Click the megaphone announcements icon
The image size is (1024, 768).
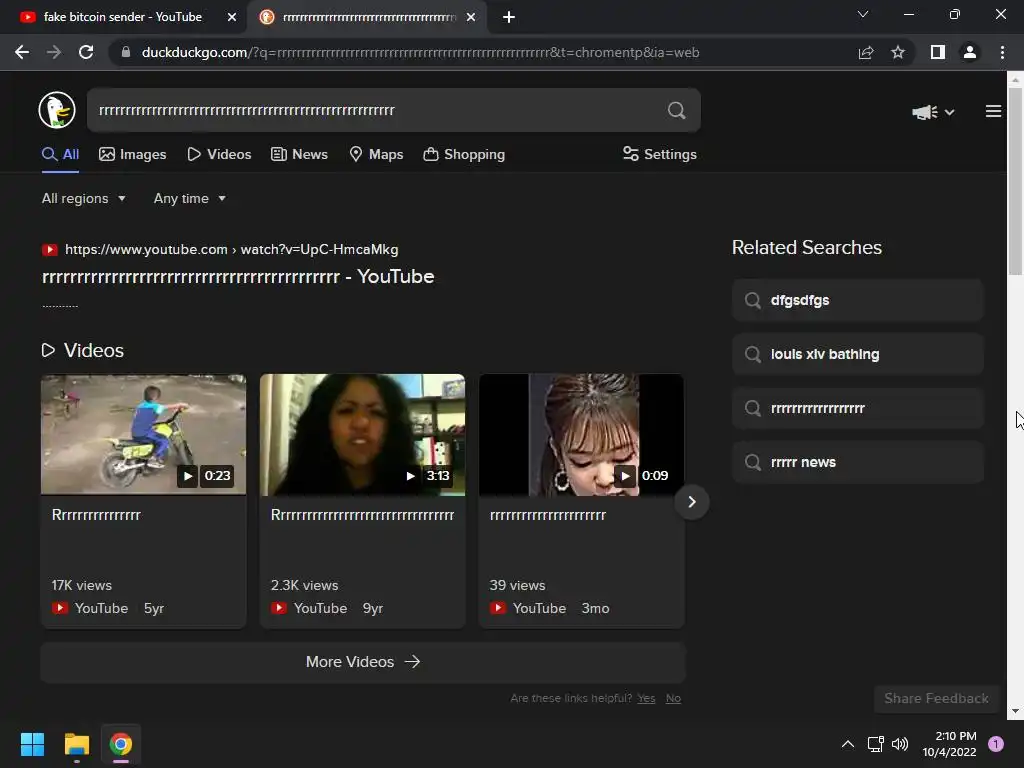924,112
